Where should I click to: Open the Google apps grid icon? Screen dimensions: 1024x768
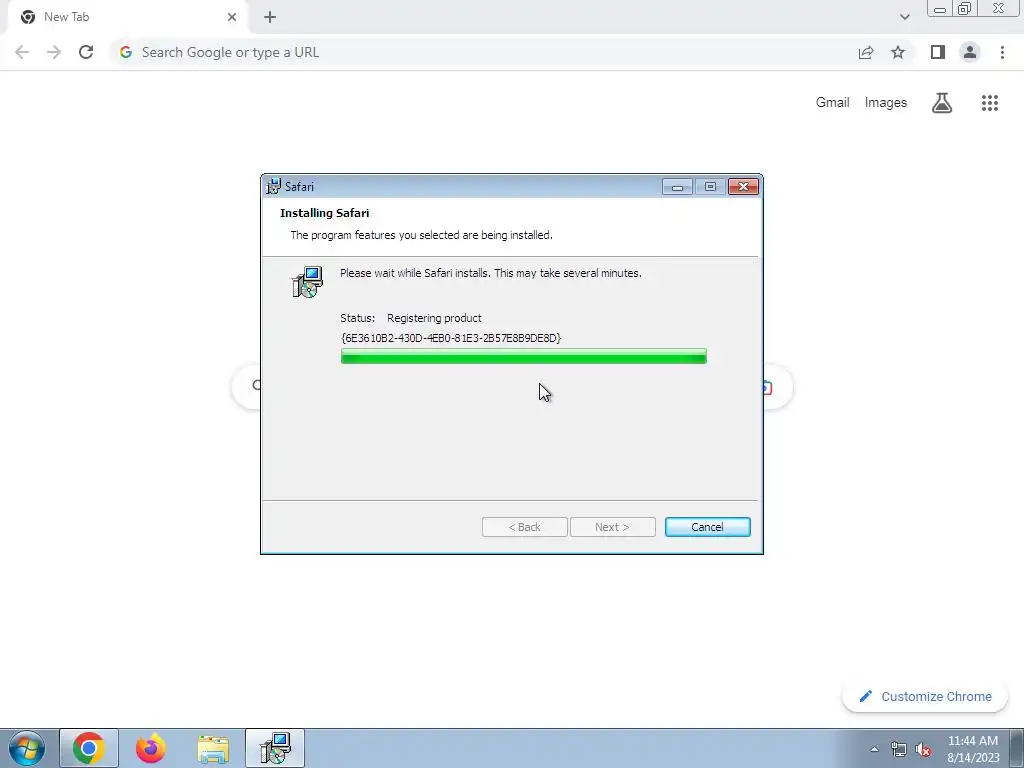pos(989,103)
